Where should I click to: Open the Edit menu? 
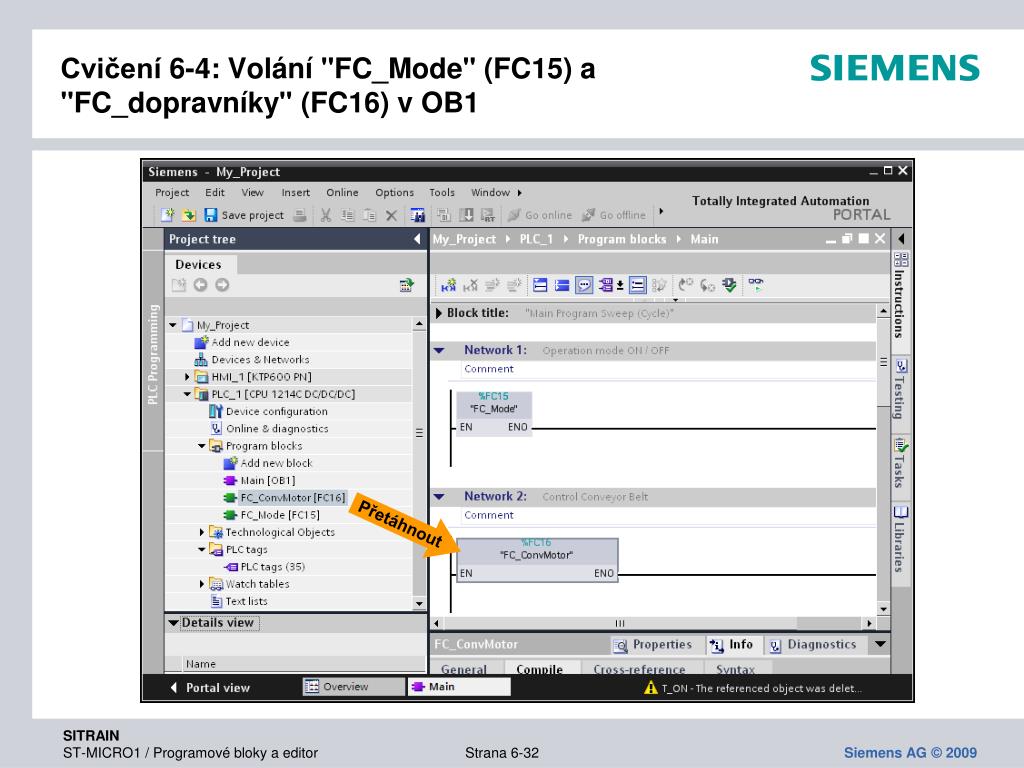[x=215, y=193]
